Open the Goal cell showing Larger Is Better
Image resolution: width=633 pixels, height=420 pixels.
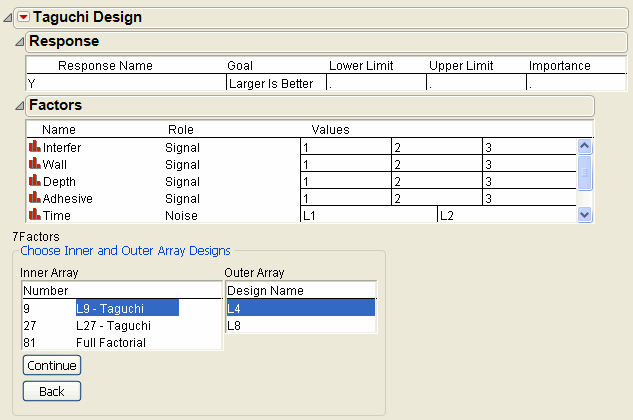click(276, 83)
